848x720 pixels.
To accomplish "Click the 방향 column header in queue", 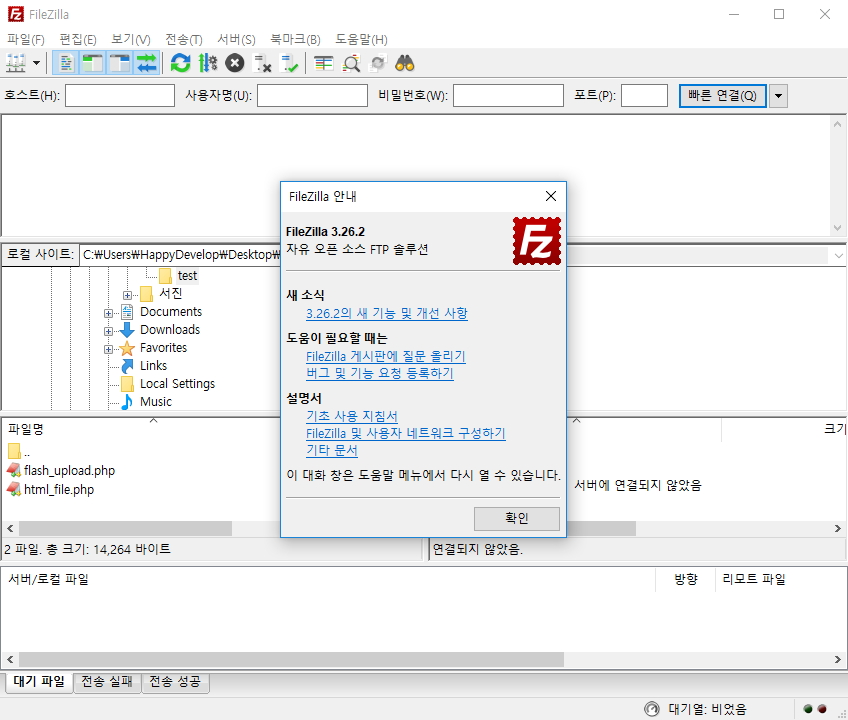I will (686, 579).
